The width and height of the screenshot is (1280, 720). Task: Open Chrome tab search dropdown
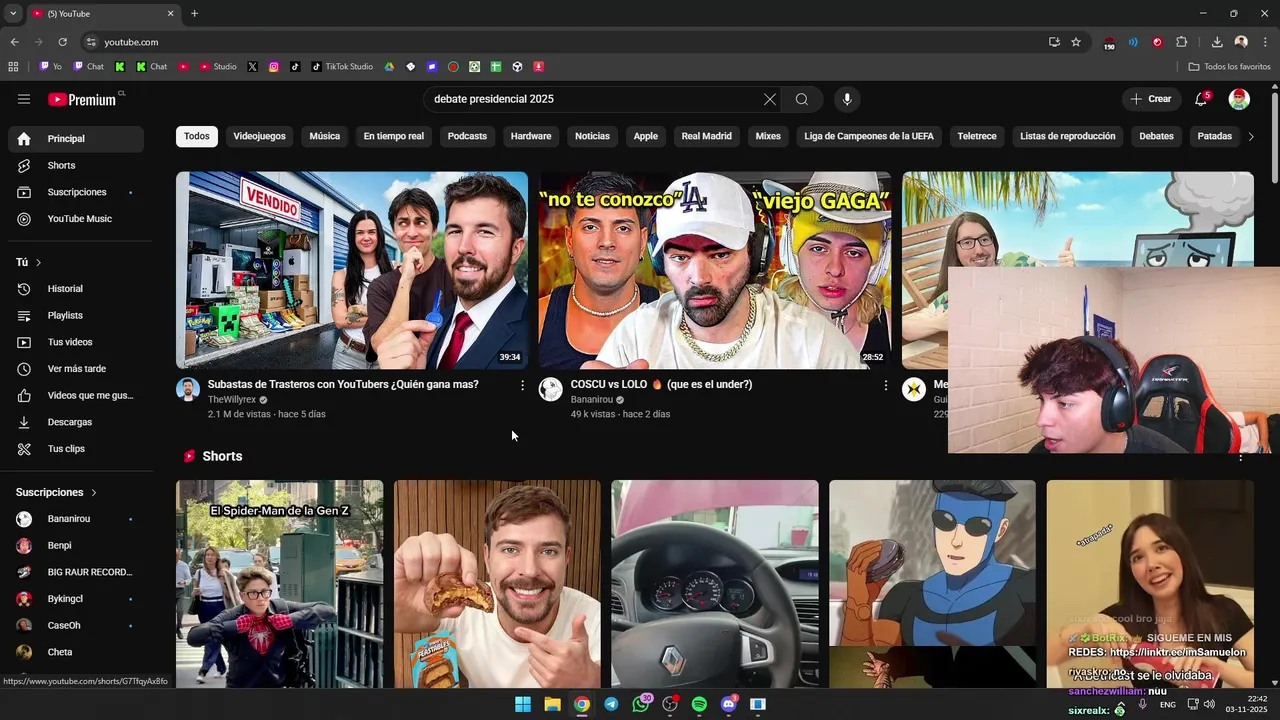pyautogui.click(x=13, y=13)
